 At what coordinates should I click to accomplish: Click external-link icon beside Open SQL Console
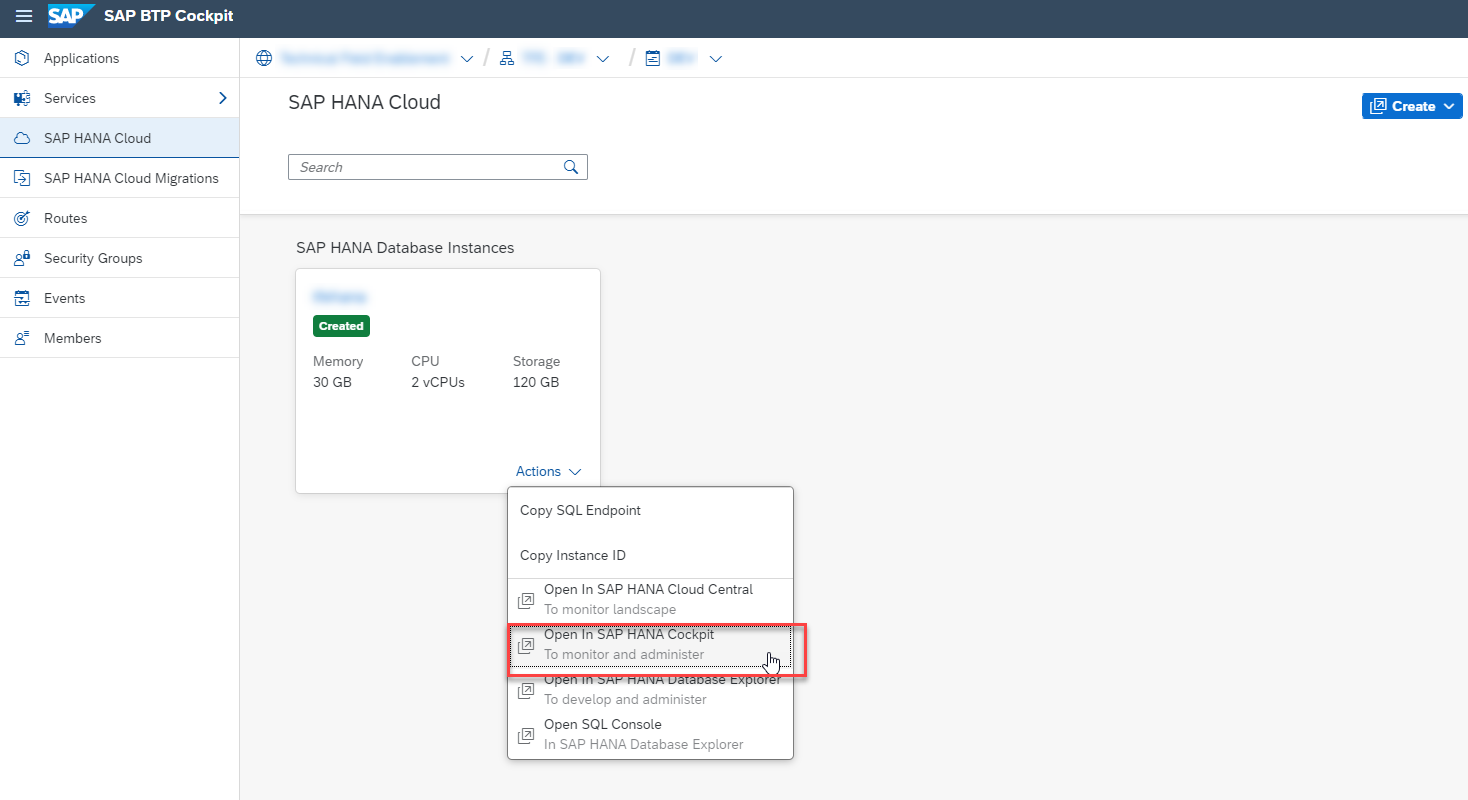526,735
